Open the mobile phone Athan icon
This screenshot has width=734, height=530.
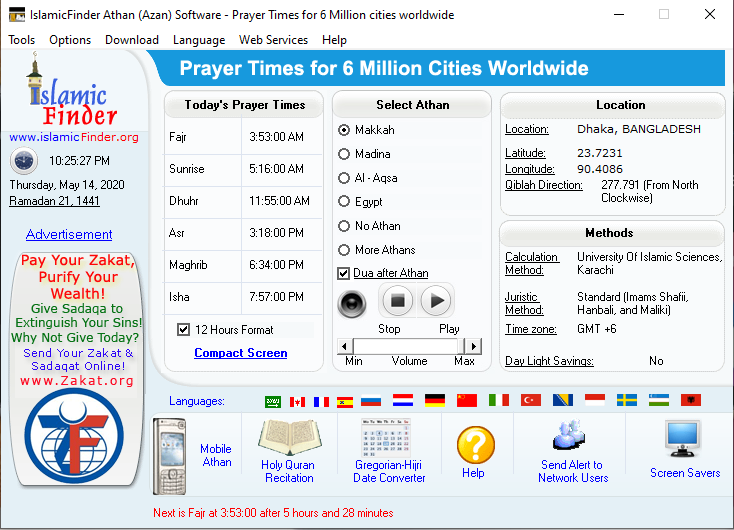(x=169, y=456)
